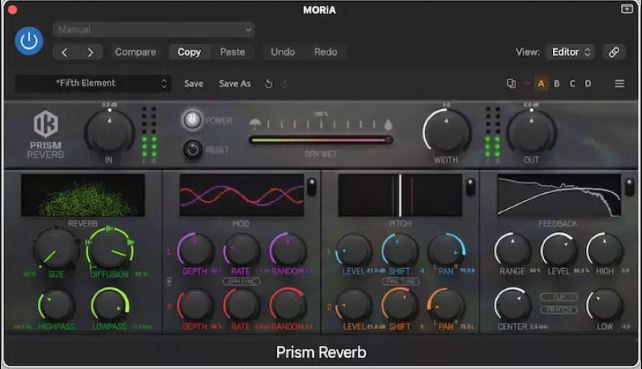Toggle the MOD section enable switch

tap(312, 187)
